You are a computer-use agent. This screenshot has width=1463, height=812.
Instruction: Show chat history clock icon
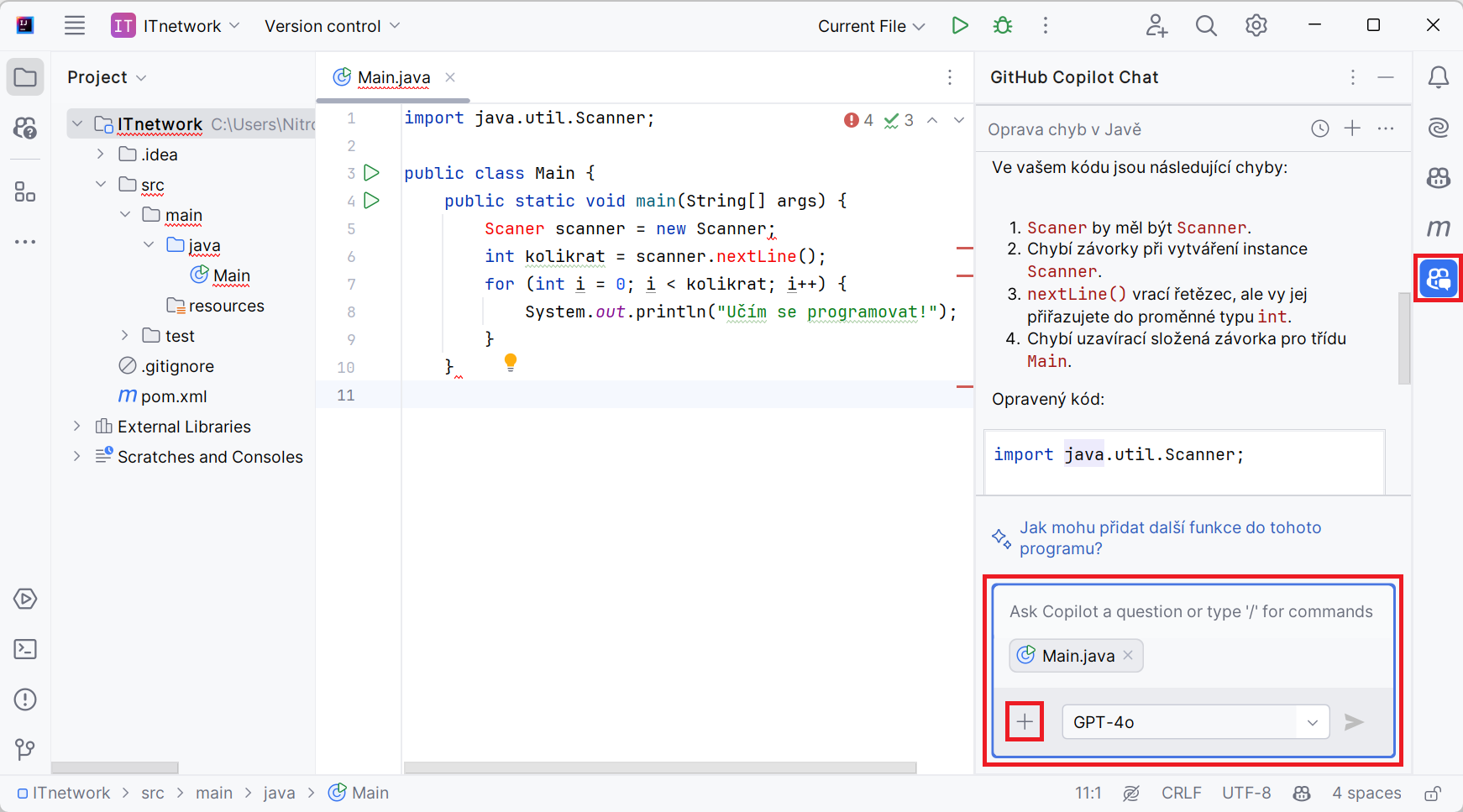tap(1320, 128)
